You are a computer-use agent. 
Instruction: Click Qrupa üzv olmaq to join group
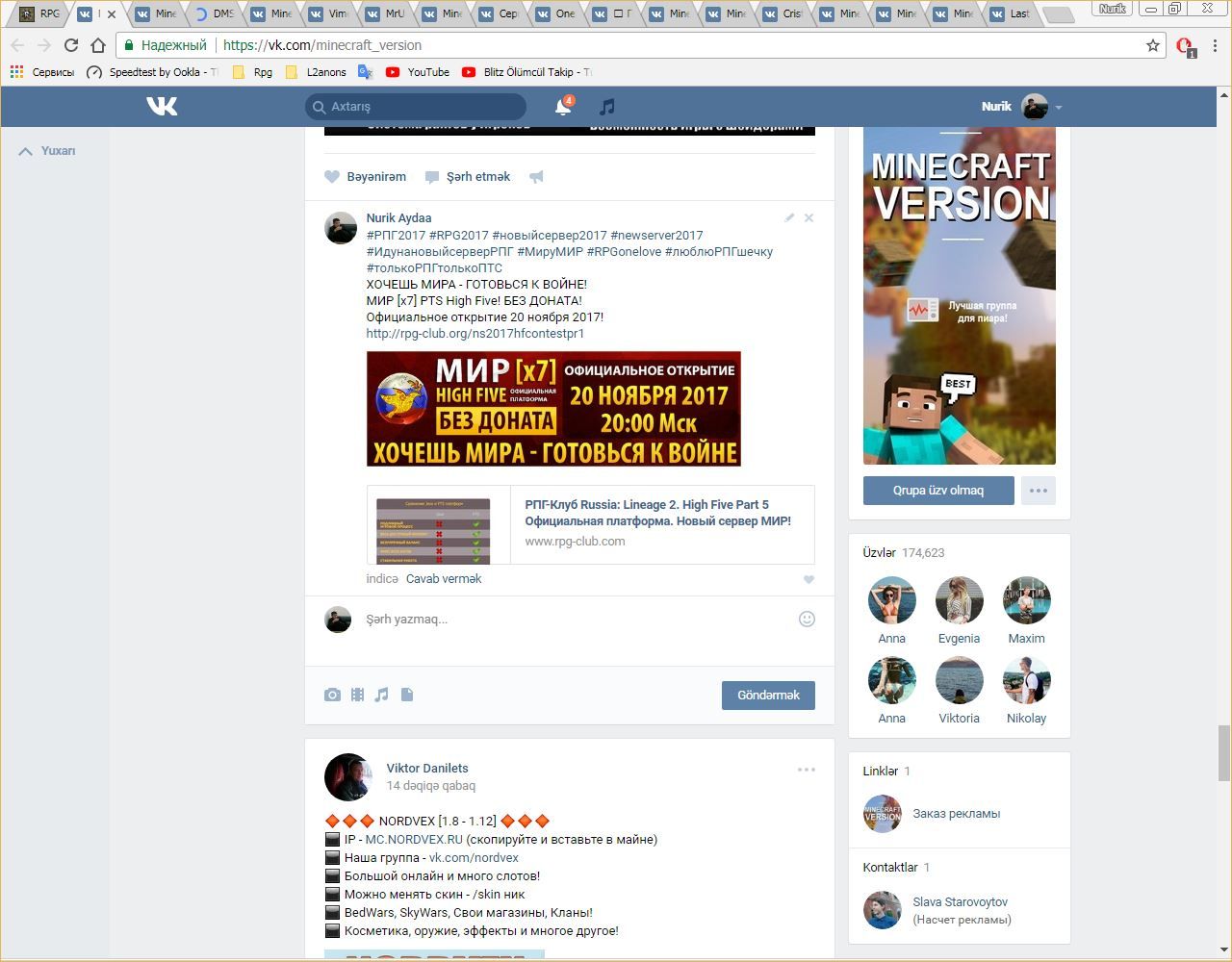point(938,491)
